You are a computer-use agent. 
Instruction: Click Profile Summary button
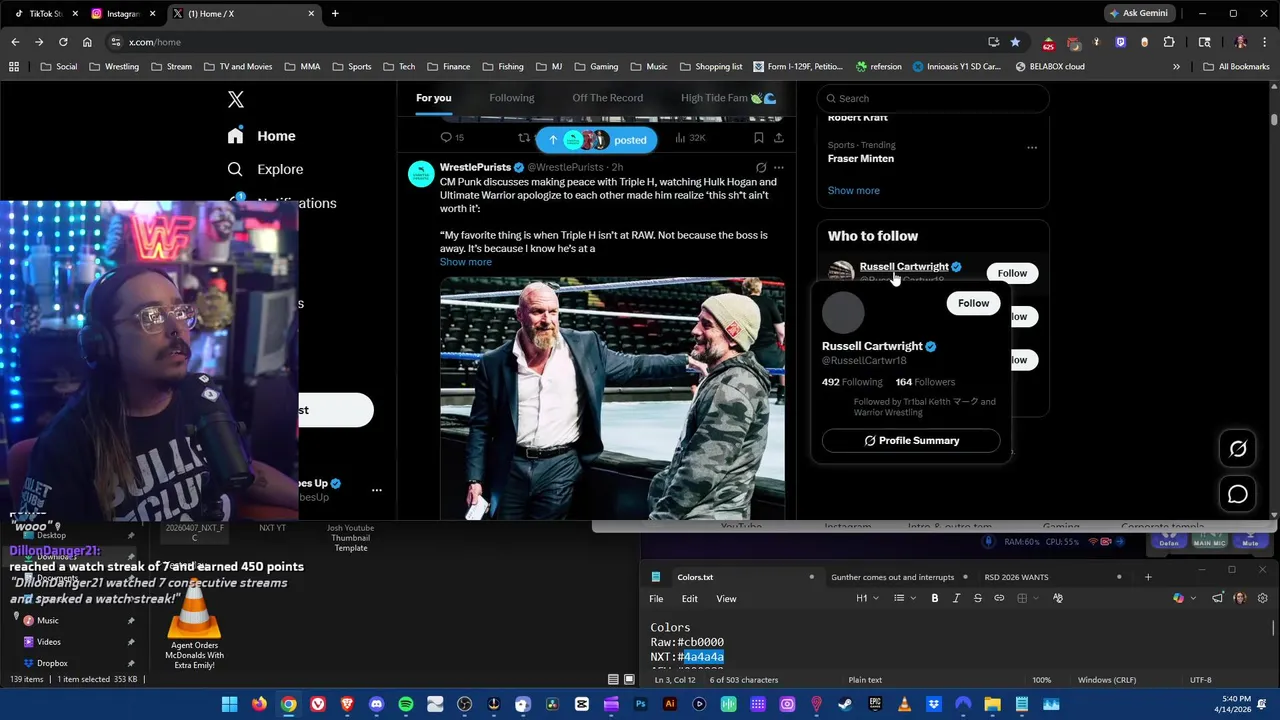tap(911, 441)
